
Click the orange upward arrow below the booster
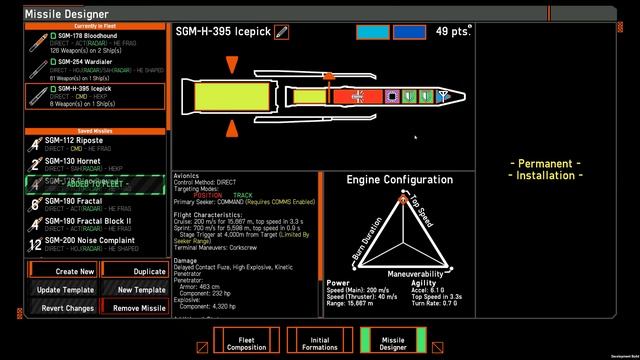point(232,128)
